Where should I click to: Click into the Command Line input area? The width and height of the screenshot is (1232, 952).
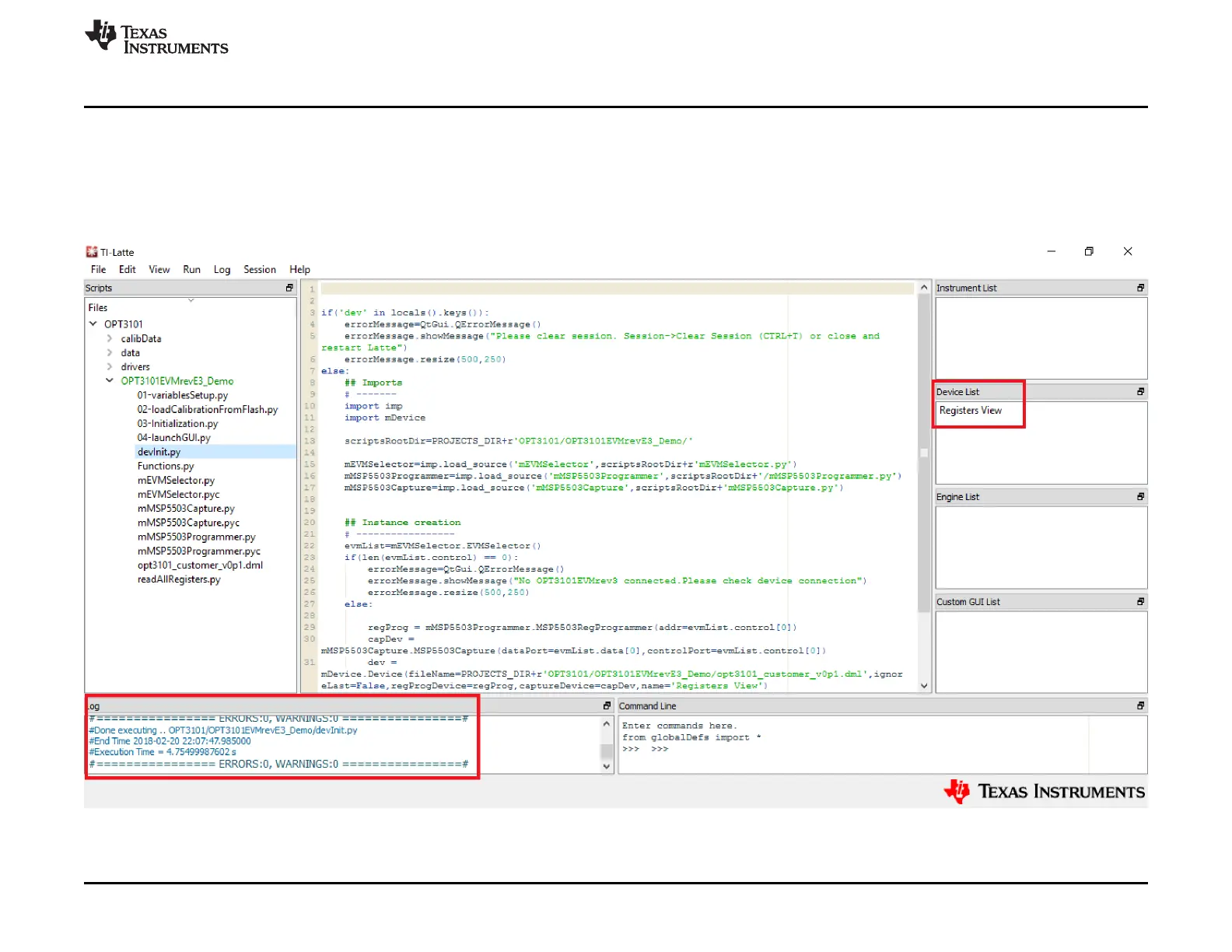882,744
